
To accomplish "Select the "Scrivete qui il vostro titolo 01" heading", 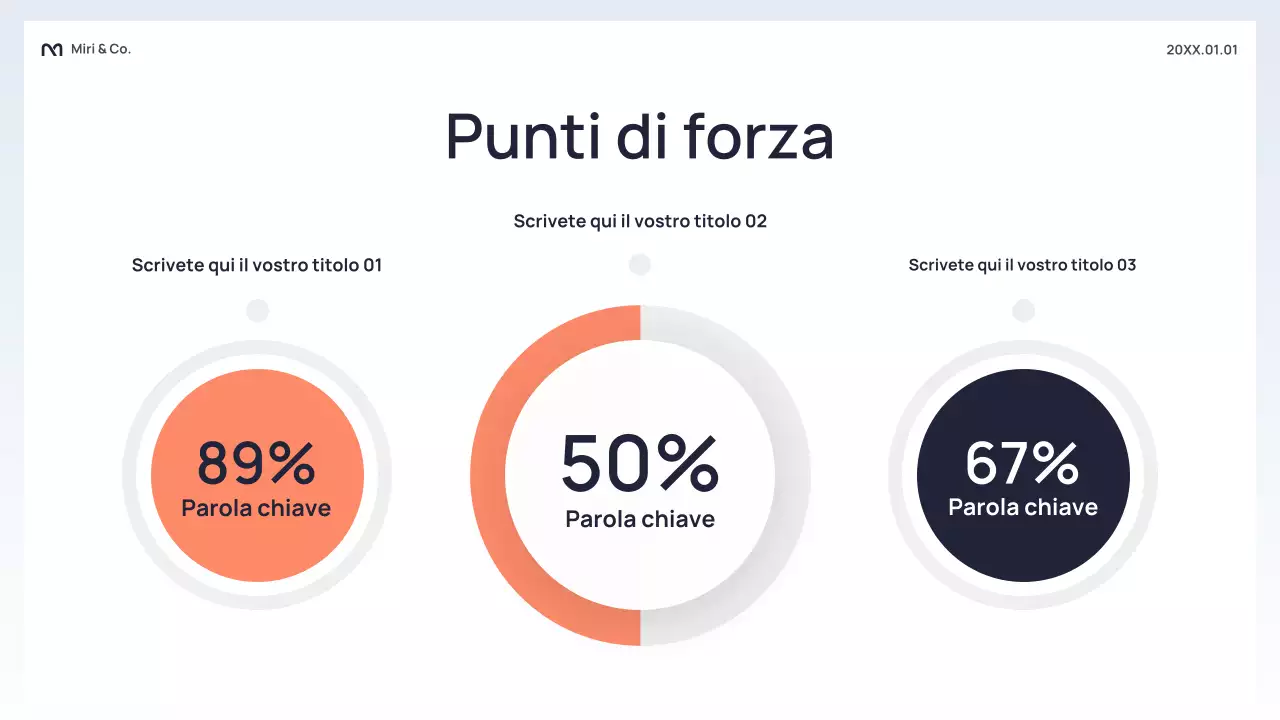I will coord(257,265).
